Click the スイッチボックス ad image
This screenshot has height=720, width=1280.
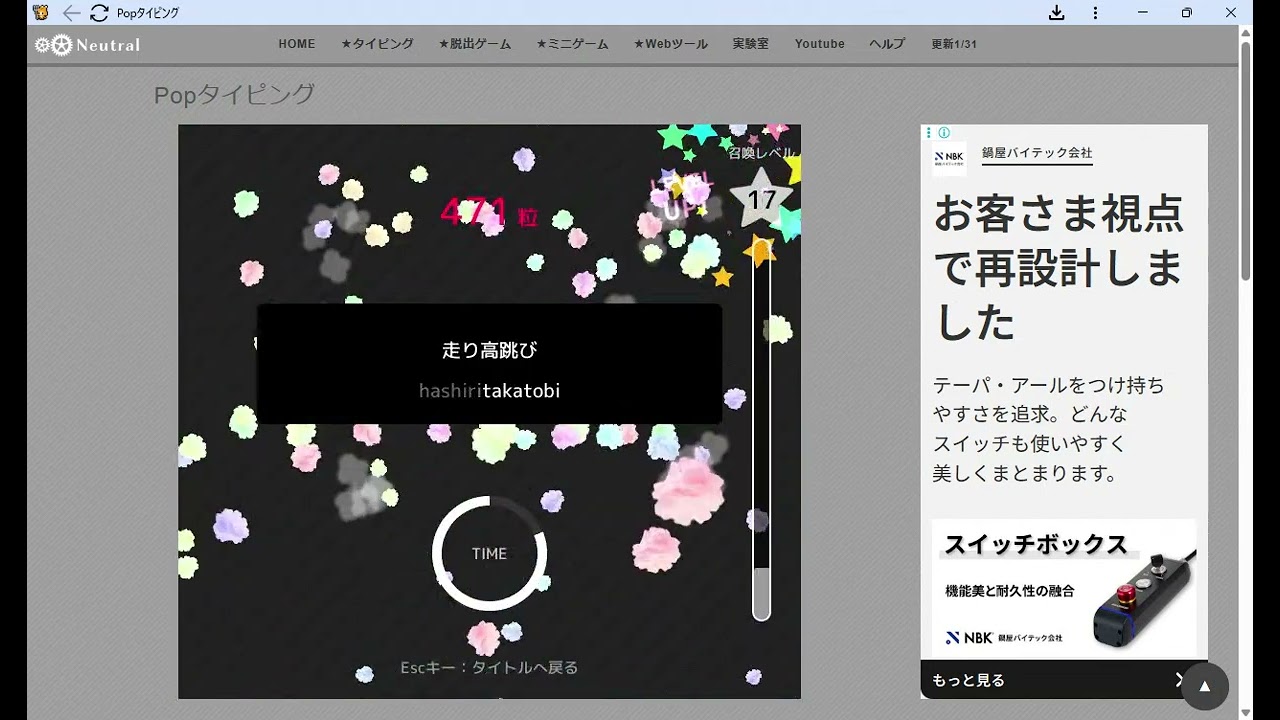tap(1064, 588)
